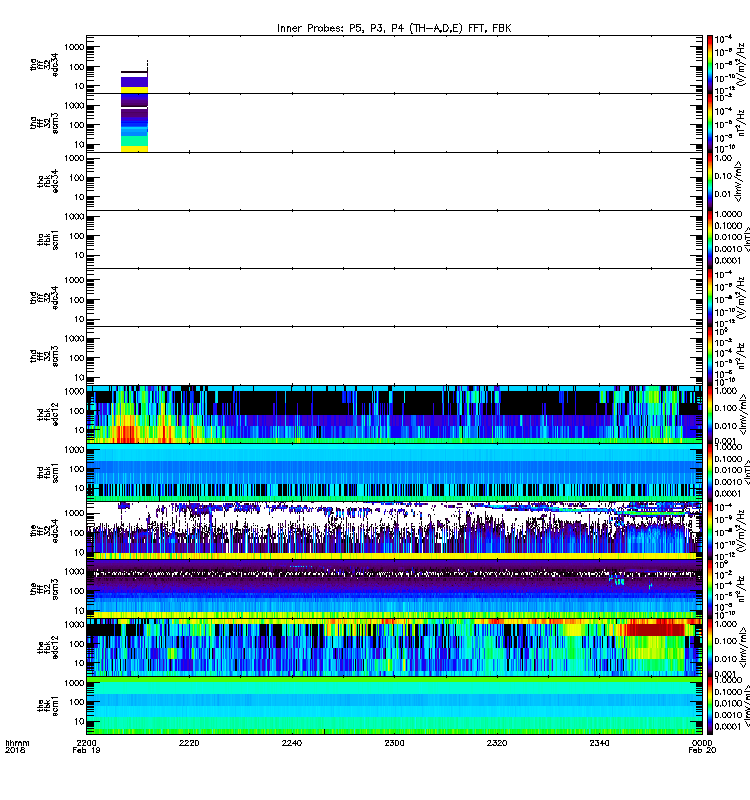This screenshot has width=750, height=800.
Task: Click the 'thd fbk edc12' panel label
Action: (48, 415)
